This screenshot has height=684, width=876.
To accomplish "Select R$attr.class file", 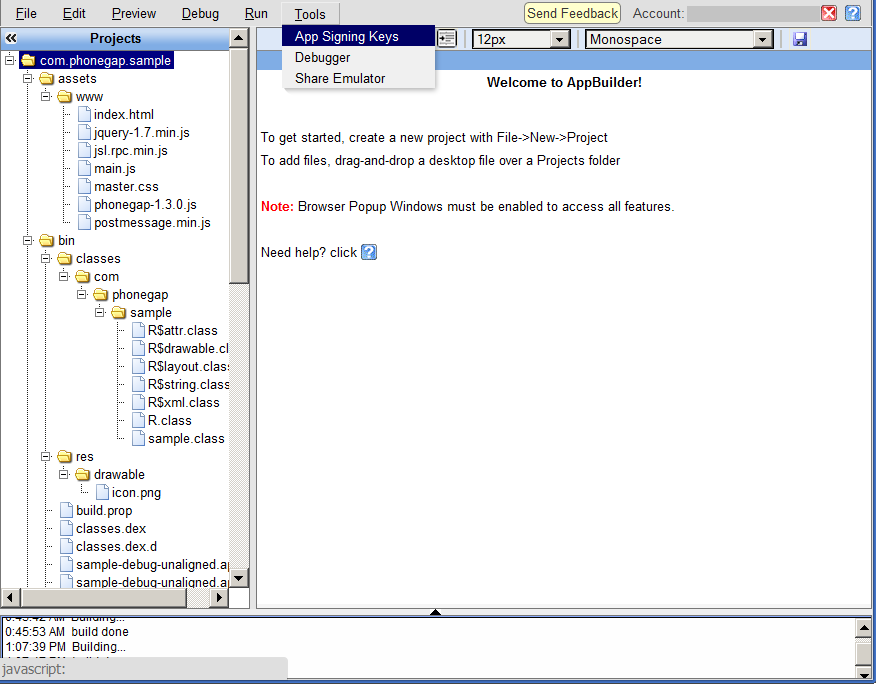I will coord(183,330).
